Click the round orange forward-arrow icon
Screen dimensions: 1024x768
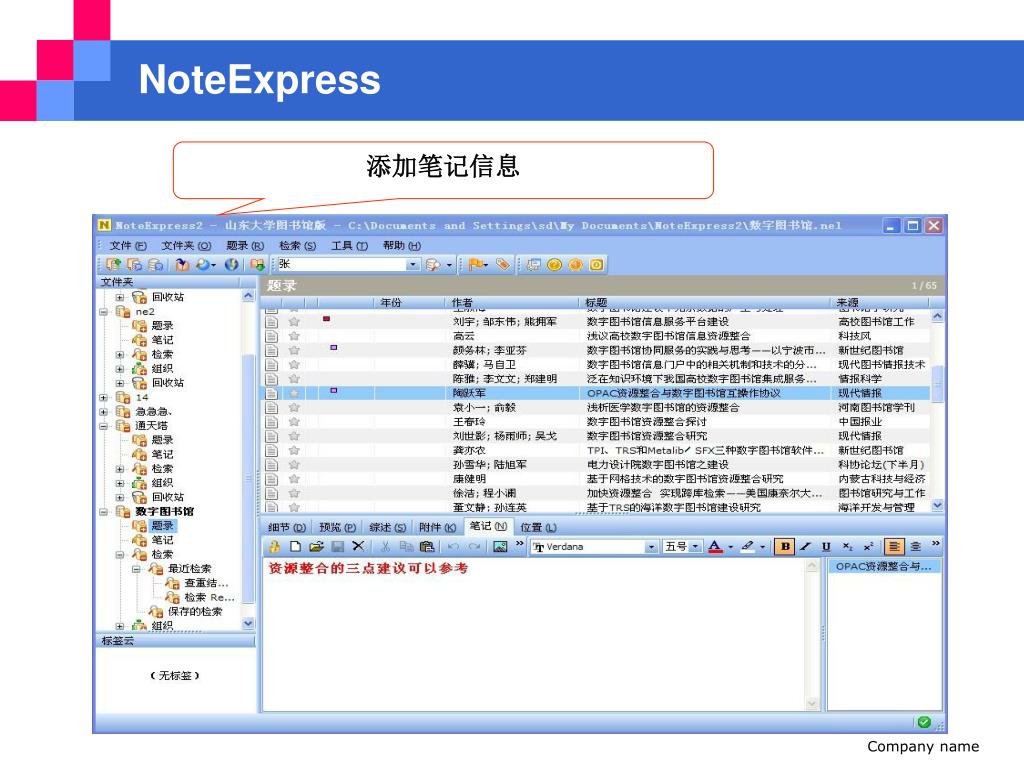(x=575, y=264)
